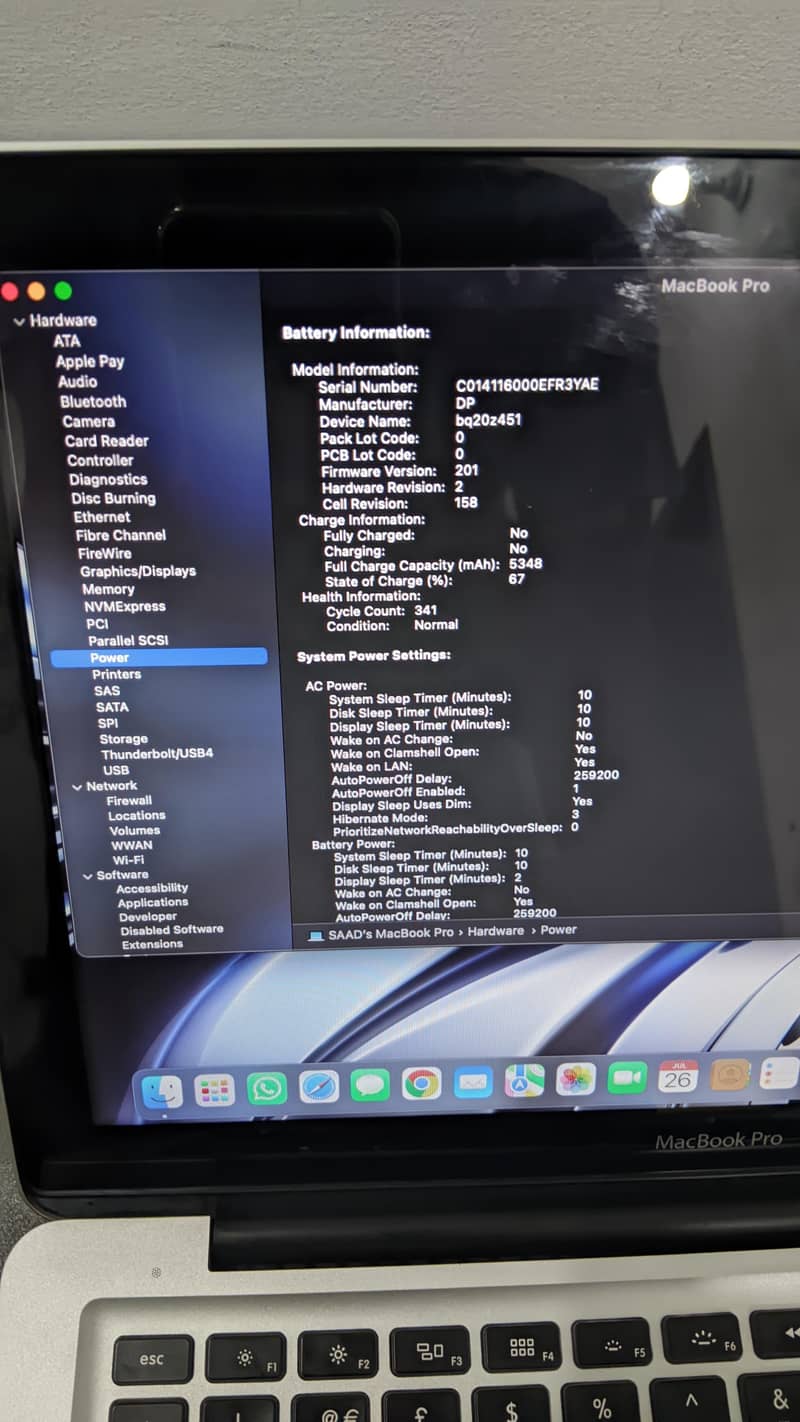Select Parallel SCSI in the sidebar
Screen dimensions: 800x1422
pos(128,640)
